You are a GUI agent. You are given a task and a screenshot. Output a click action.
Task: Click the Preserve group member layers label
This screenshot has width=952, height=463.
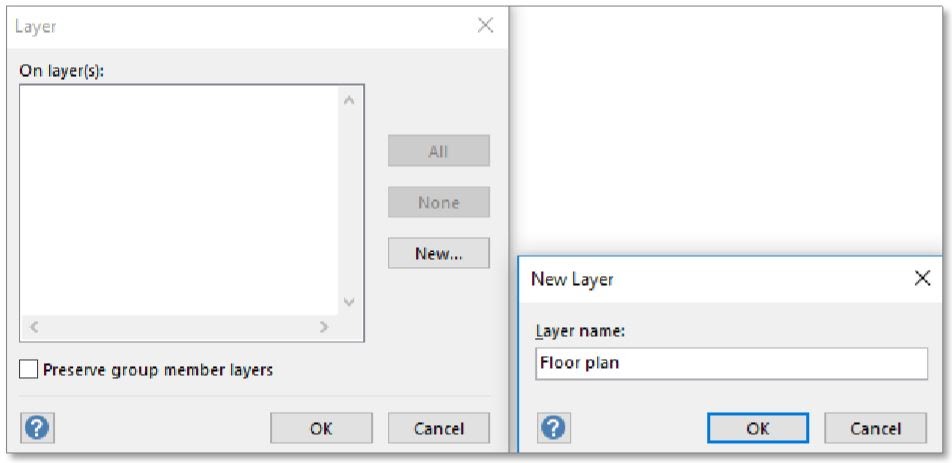click(158, 370)
